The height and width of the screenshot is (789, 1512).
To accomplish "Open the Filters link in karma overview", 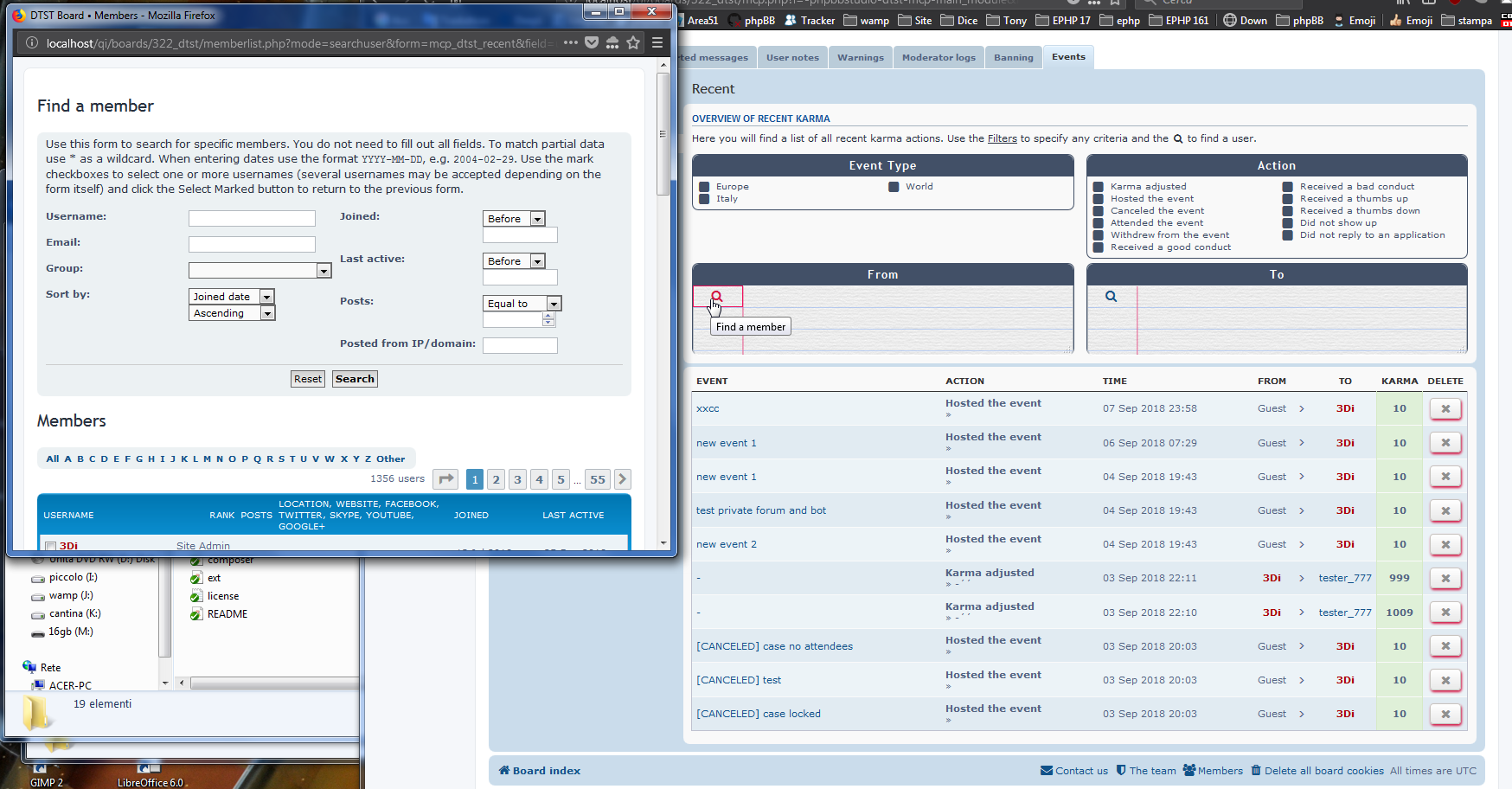I will 1003,138.
